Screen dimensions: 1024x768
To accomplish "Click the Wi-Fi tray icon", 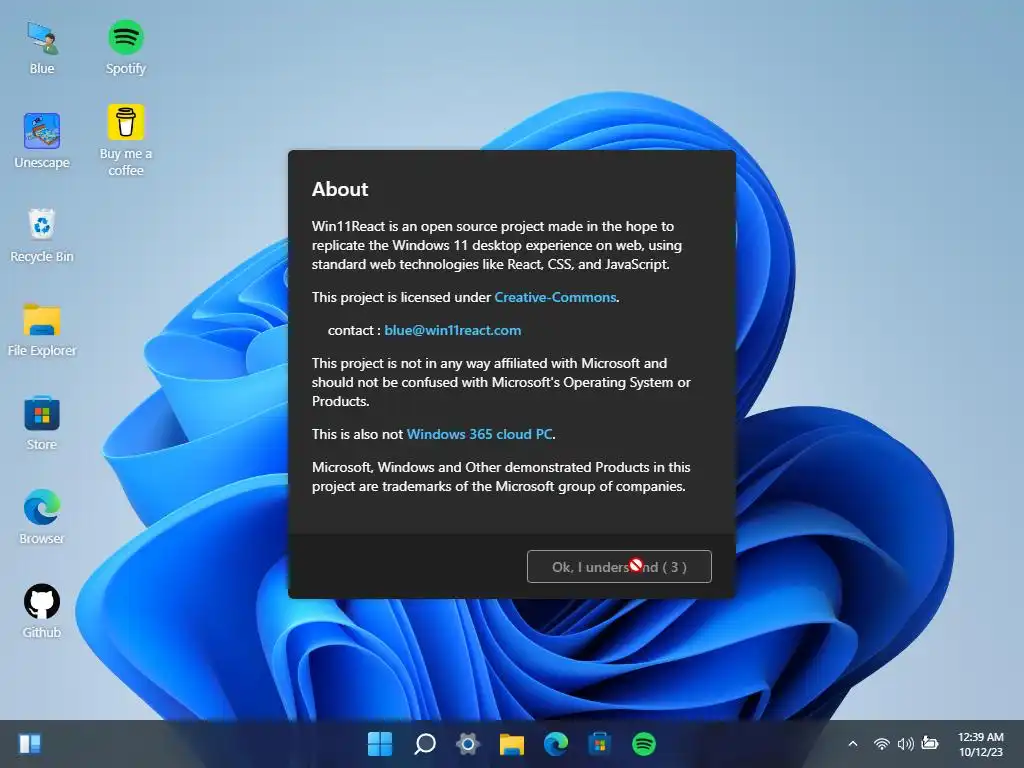I will coord(882,744).
